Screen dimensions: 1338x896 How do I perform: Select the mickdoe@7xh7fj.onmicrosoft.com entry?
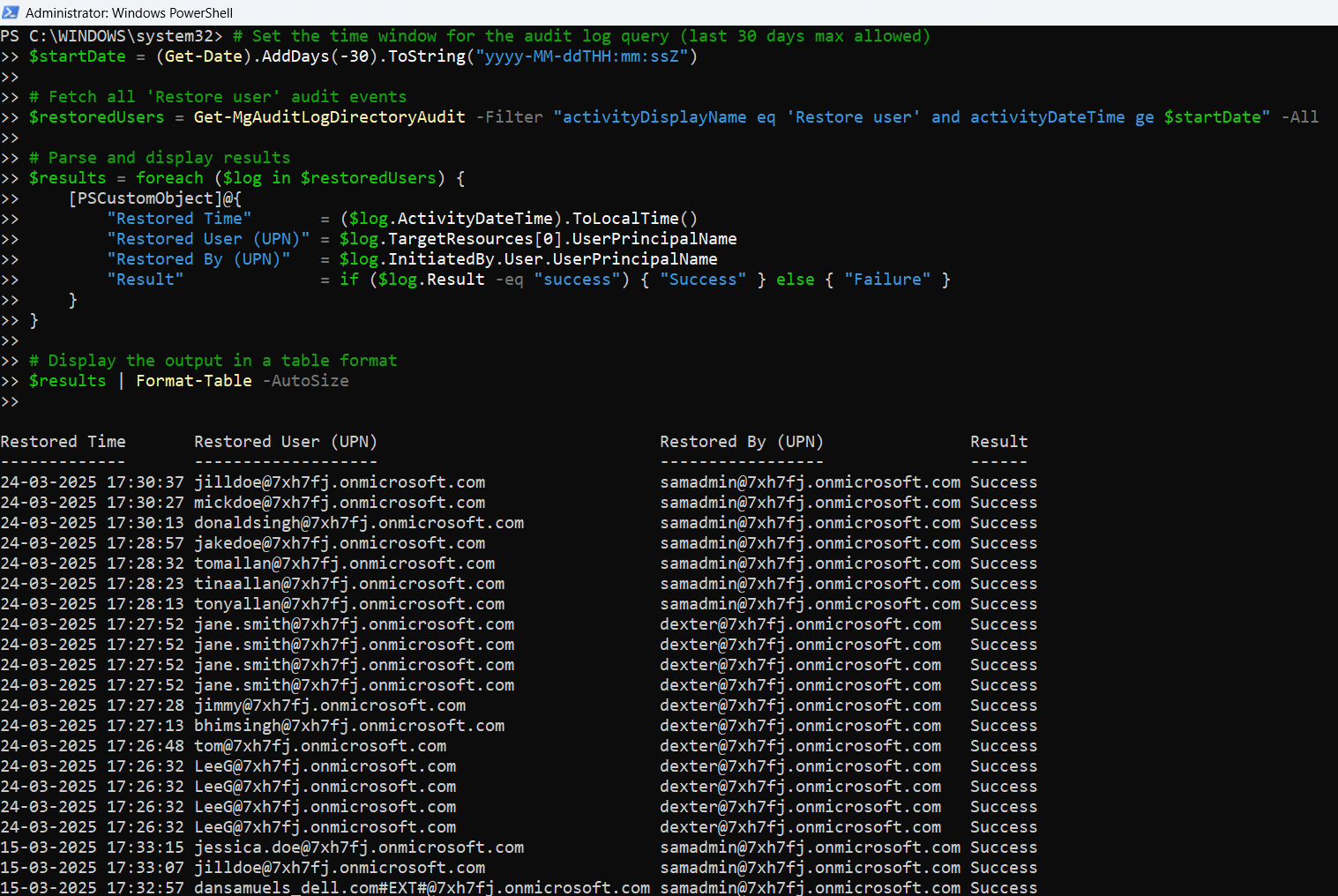(339, 503)
